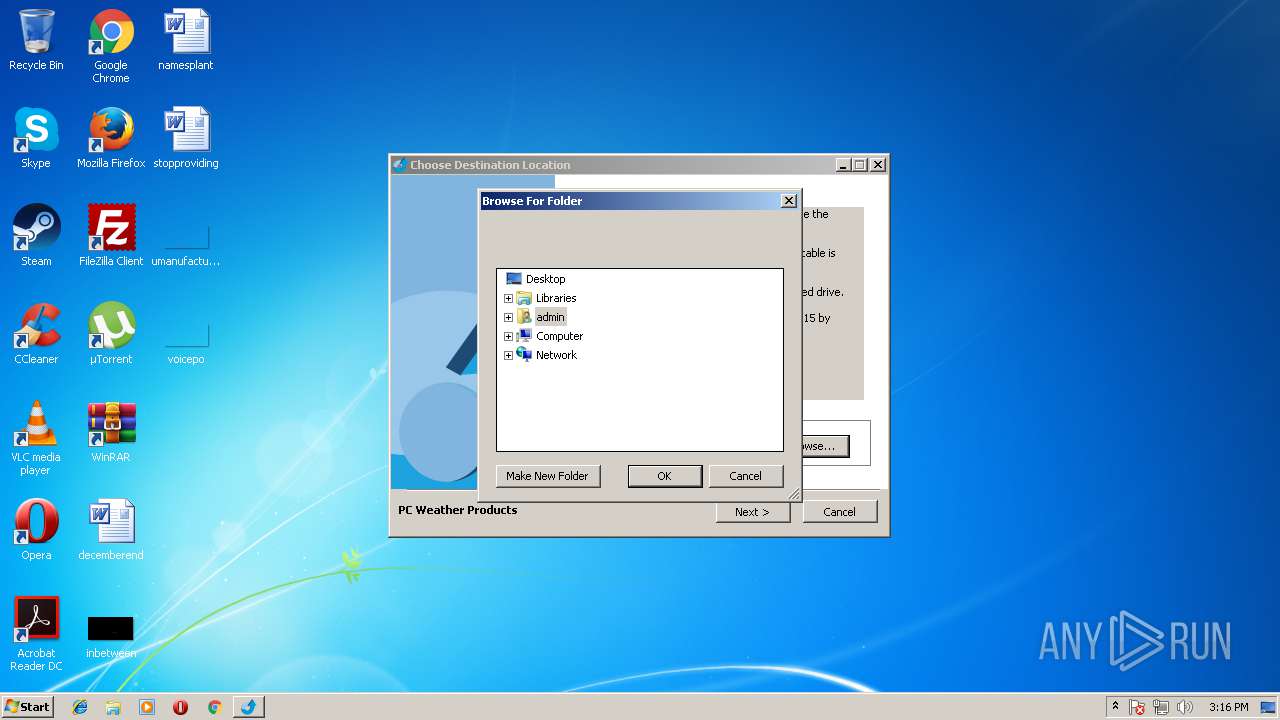Viewport: 1280px width, 720px height.
Task: Open the decemberend Word document
Action: pyautogui.click(x=111, y=530)
